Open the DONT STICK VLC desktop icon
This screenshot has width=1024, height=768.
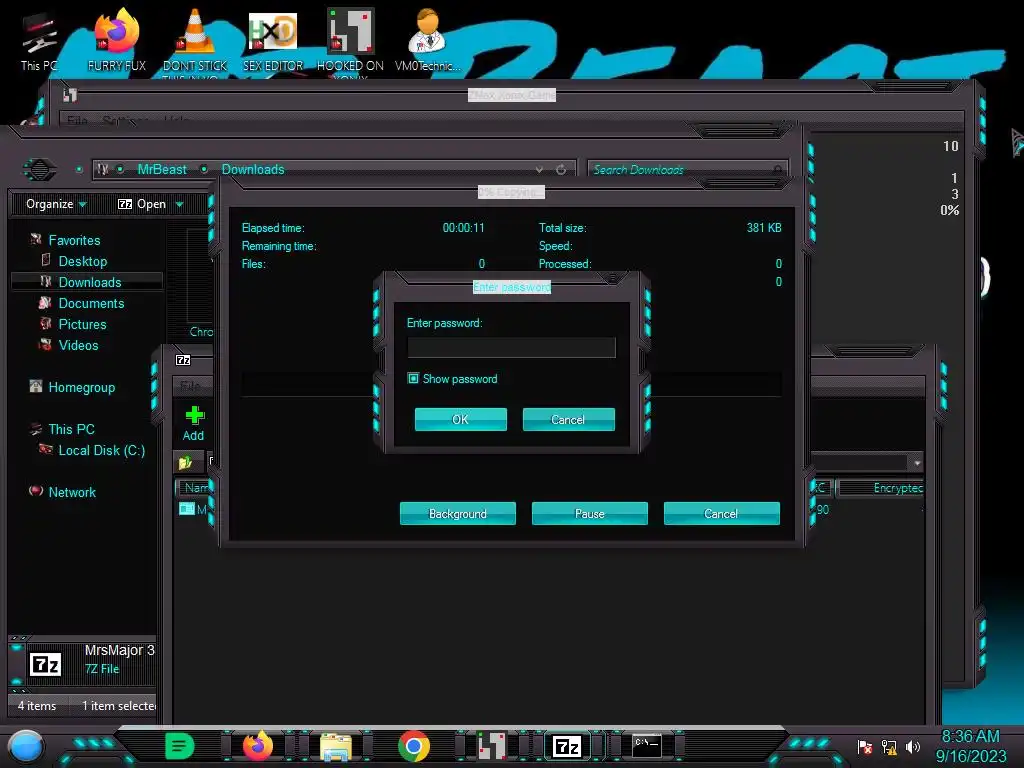195,40
